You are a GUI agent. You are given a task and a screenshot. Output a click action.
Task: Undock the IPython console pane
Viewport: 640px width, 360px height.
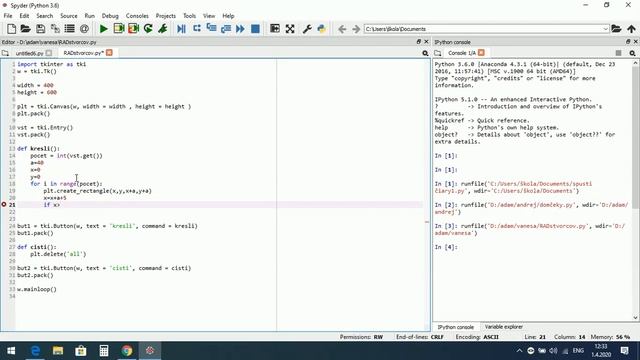point(628,42)
